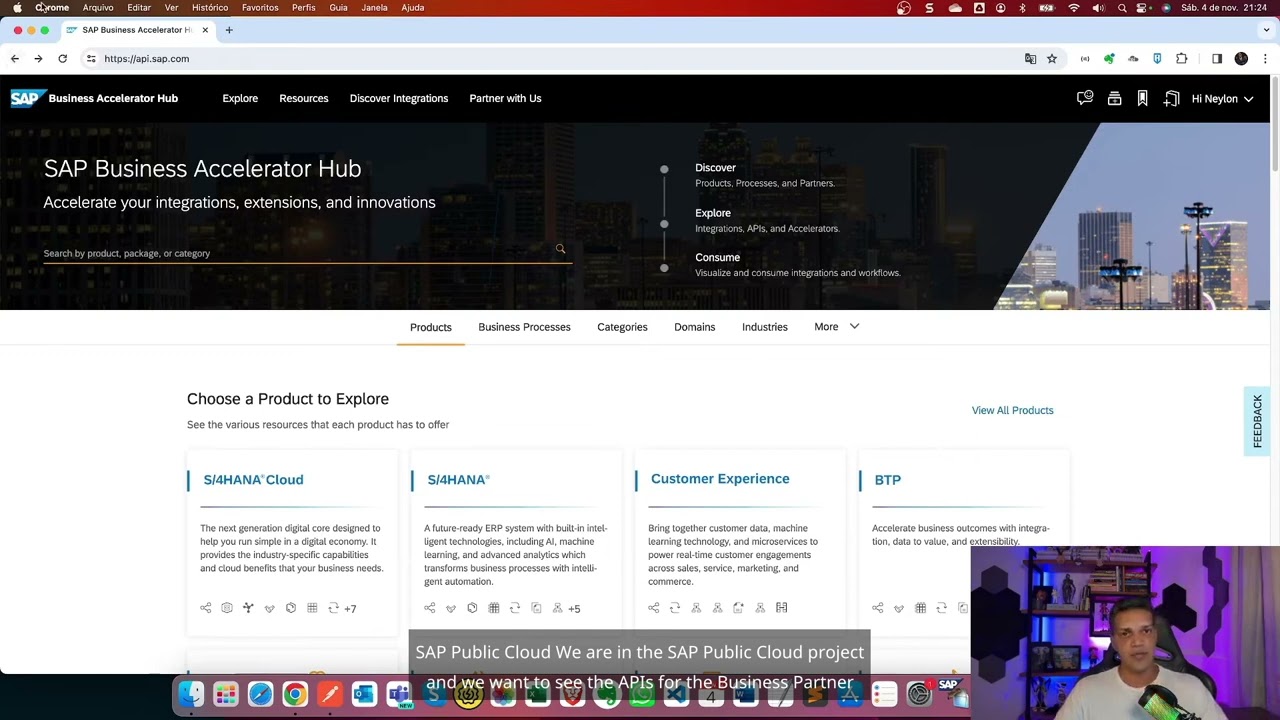Open bookmarks icon in the SAP header
This screenshot has height=720, width=1280.
(1142, 98)
